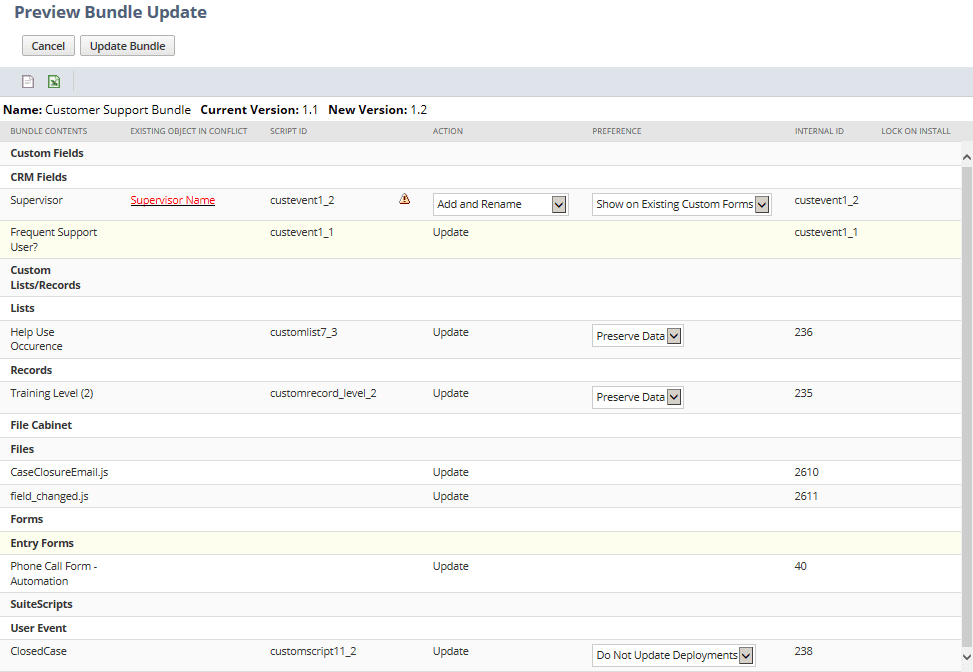The image size is (973, 672).
Task: Click the Excel export icon
Action: pyautogui.click(x=54, y=81)
